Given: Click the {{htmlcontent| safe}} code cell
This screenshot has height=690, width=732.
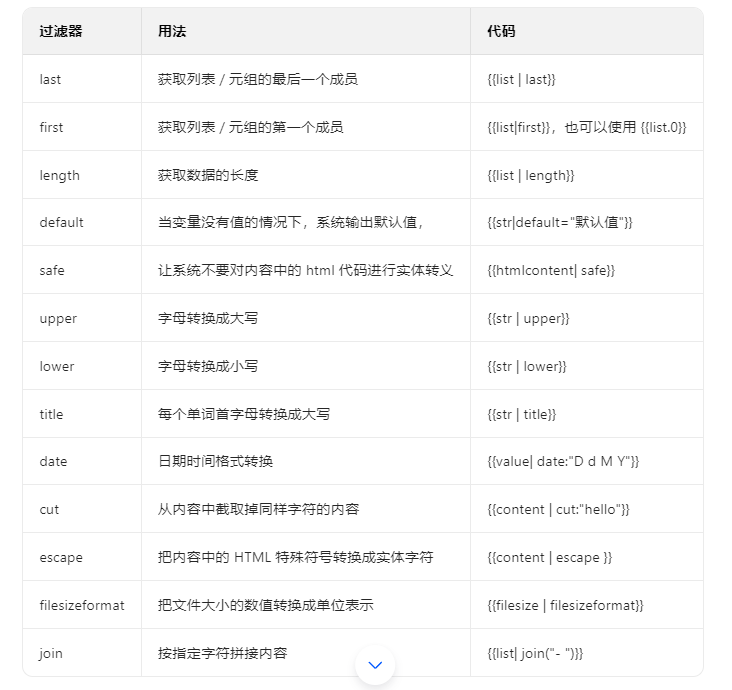Looking at the screenshot, I should 551,270.
